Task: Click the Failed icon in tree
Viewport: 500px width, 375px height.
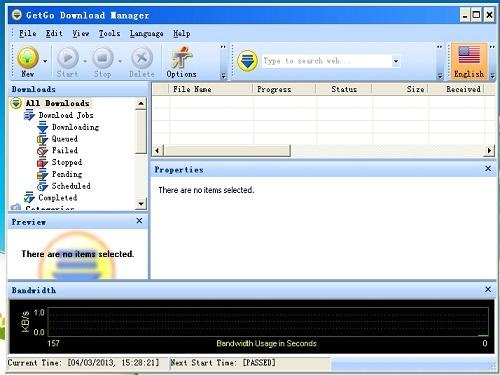Action: coord(42,151)
